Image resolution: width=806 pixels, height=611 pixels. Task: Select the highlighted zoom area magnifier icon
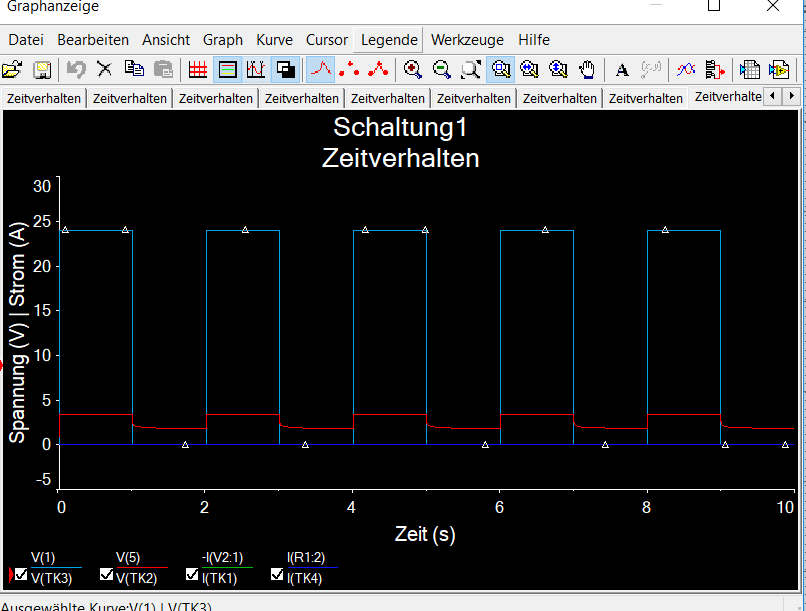[500, 69]
